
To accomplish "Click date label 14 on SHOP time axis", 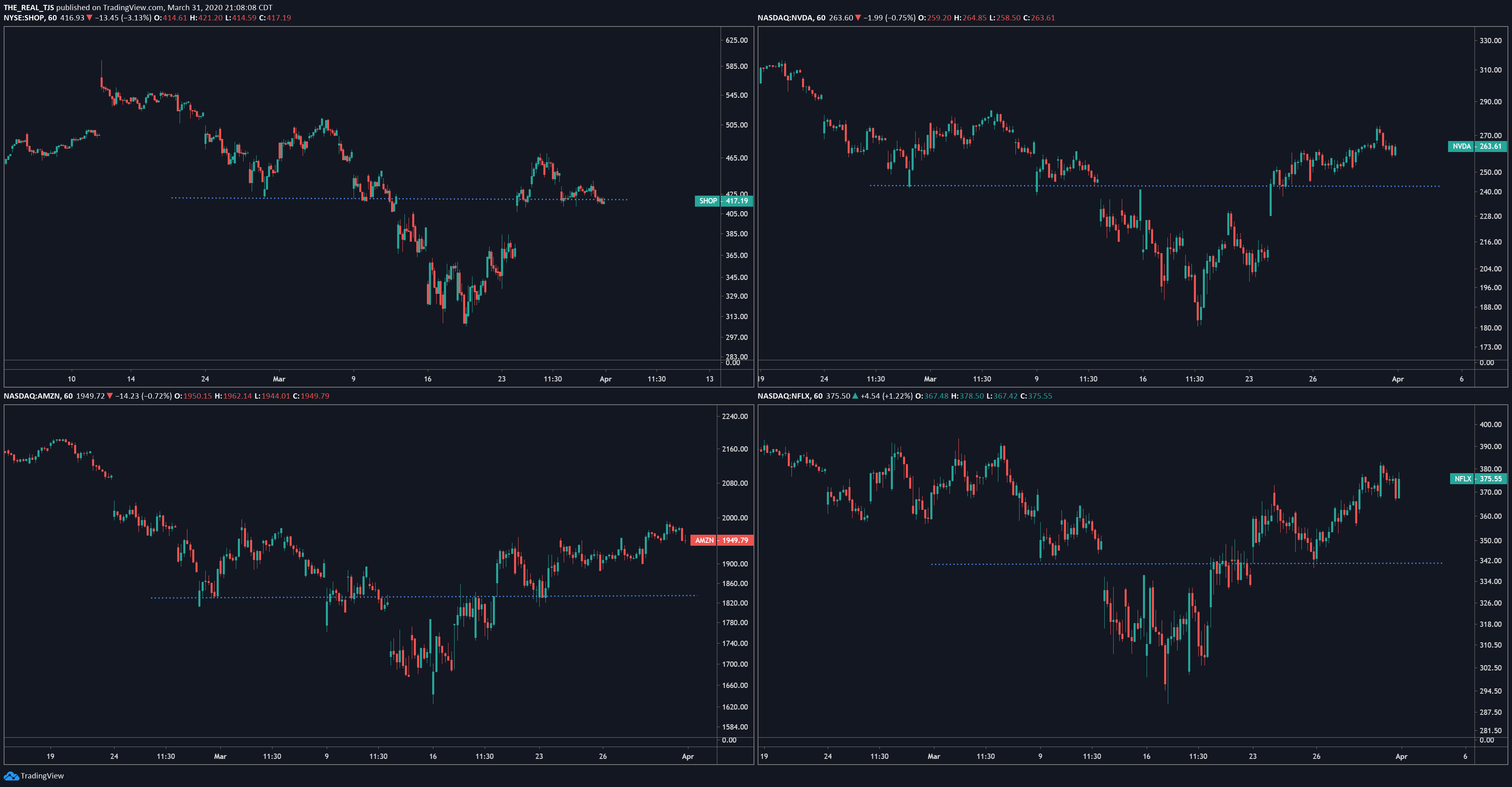I will (x=131, y=379).
